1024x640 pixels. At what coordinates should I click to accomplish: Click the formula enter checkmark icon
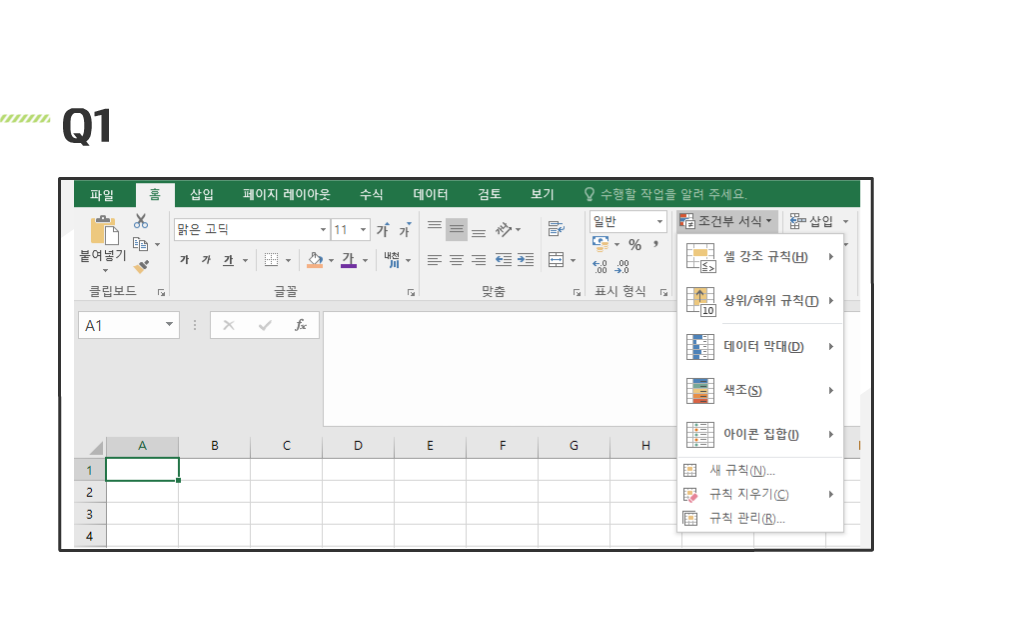click(264, 325)
